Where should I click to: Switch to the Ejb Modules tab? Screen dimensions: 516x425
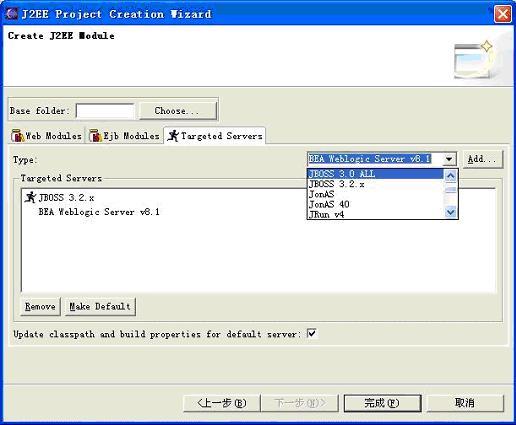[x=124, y=136]
